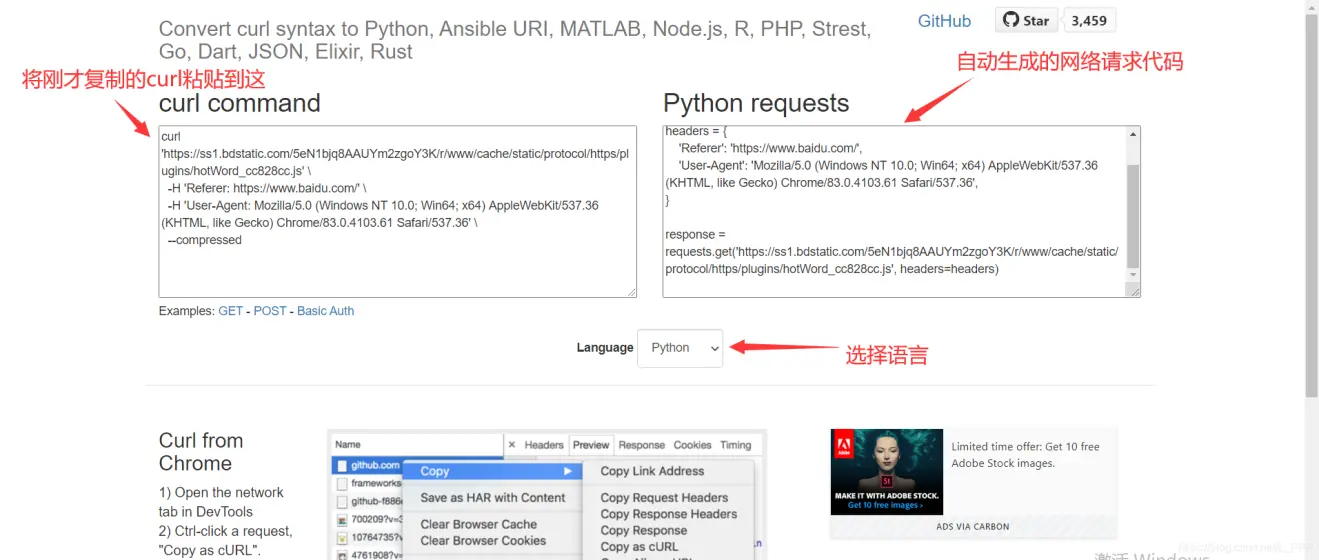Click the Adobe Stock ad image
1319x560 pixels.
(886, 472)
